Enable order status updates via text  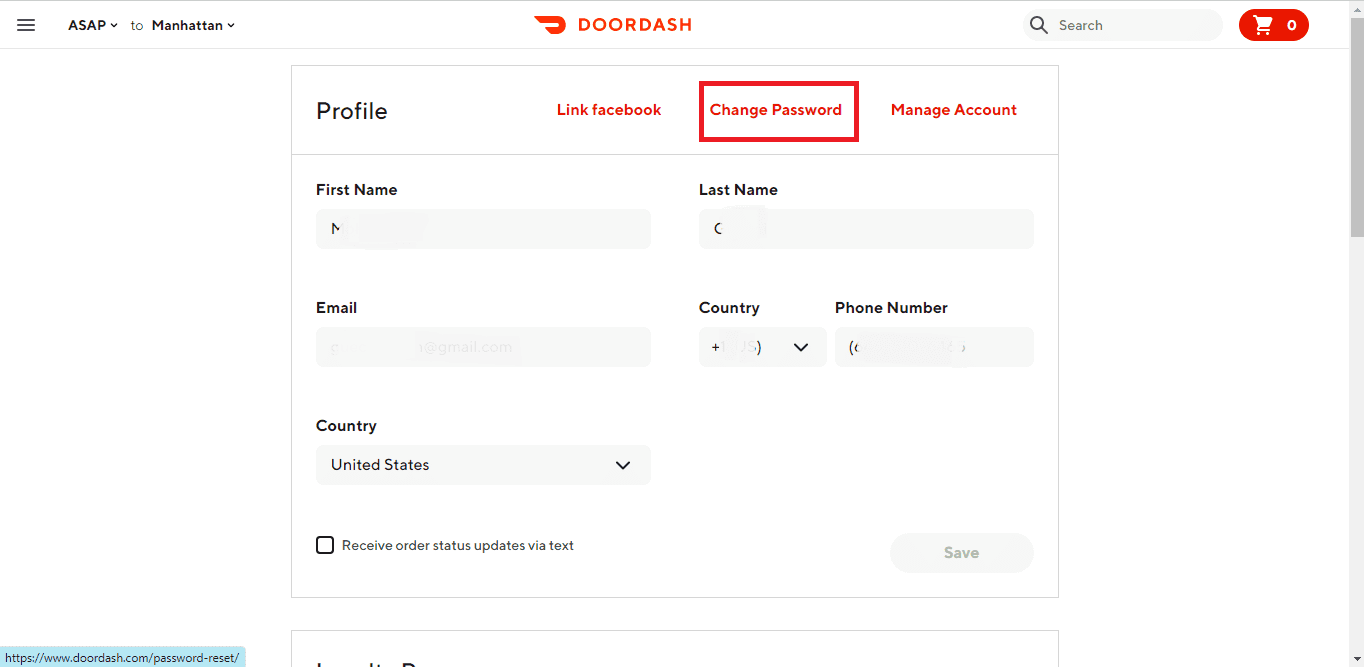pos(325,545)
